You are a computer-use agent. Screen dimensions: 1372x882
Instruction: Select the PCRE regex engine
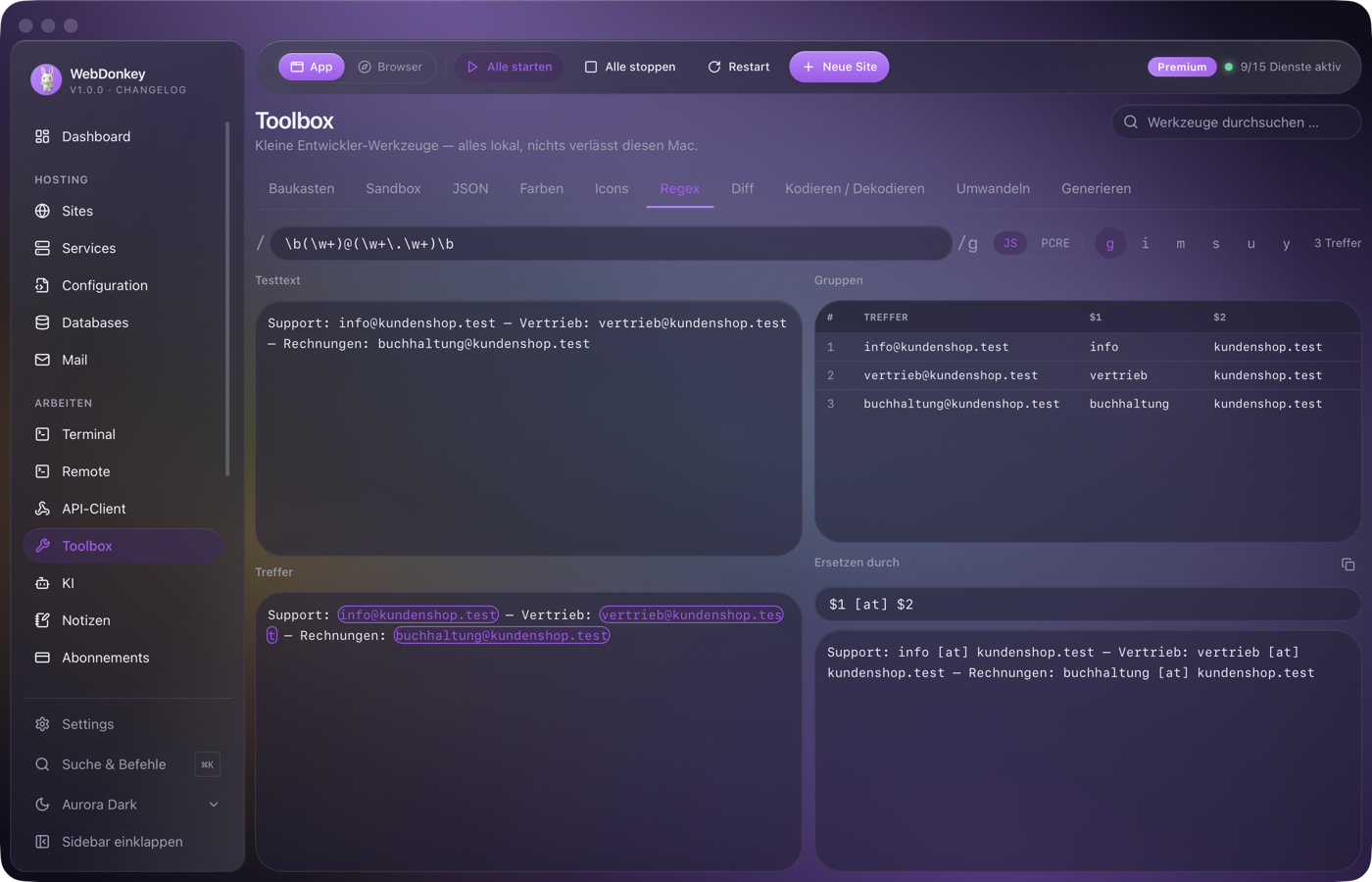[1055, 243]
